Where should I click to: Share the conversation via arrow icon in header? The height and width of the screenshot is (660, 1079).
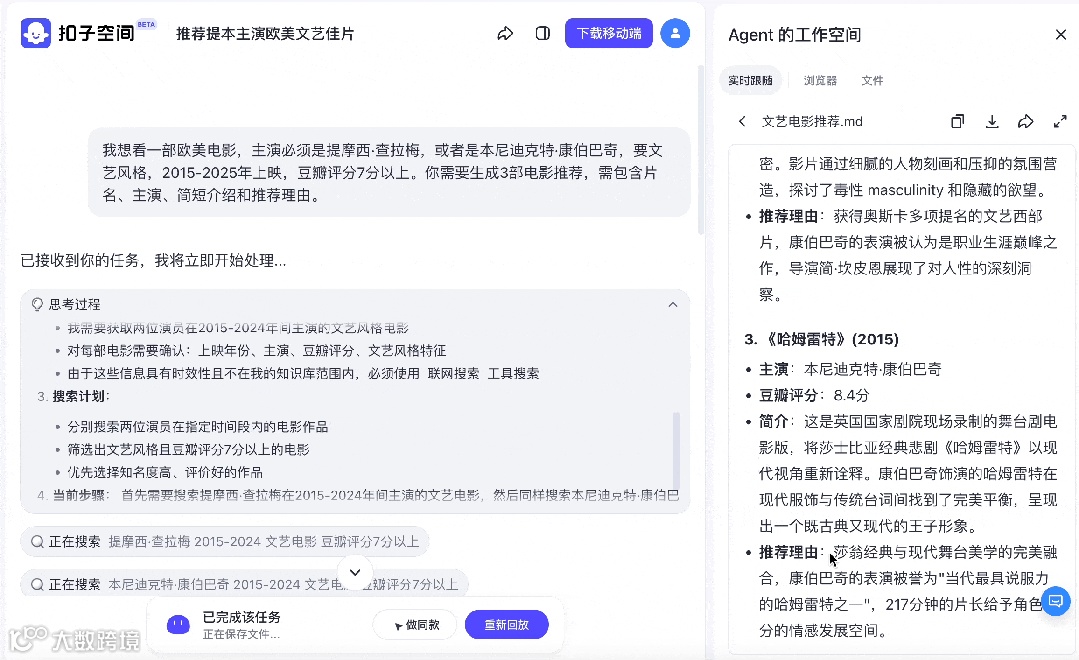coord(505,33)
